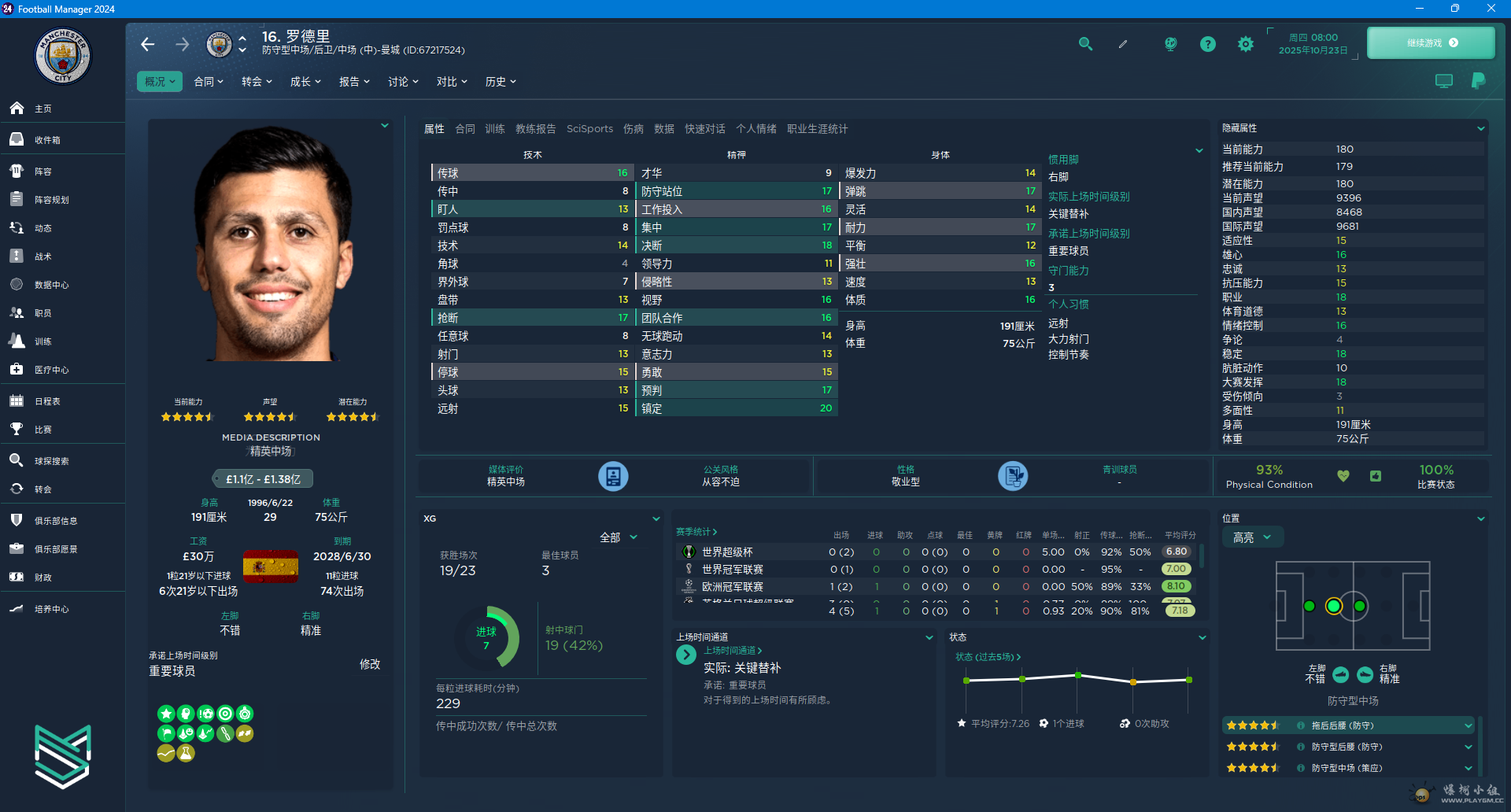Switch to the 训练 tab
This screenshot has width=1511, height=812.
[x=495, y=129]
